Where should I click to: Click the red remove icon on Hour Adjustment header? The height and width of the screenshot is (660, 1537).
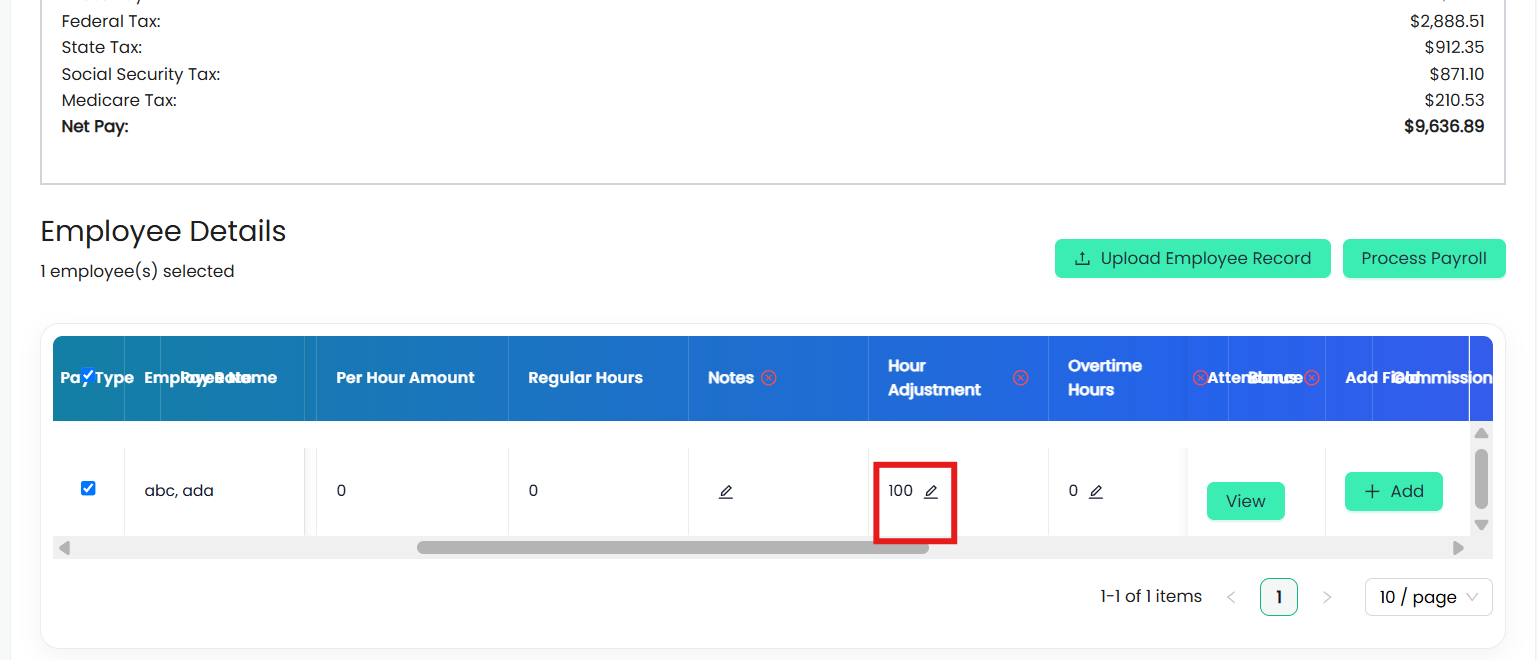click(1020, 378)
